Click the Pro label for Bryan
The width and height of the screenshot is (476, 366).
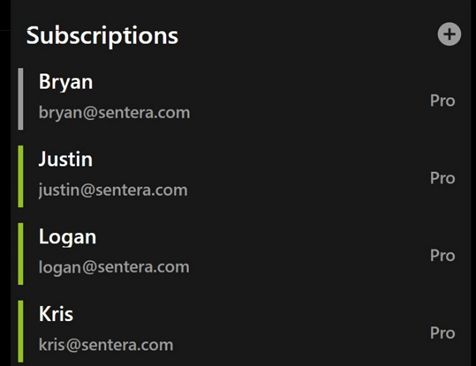(442, 101)
